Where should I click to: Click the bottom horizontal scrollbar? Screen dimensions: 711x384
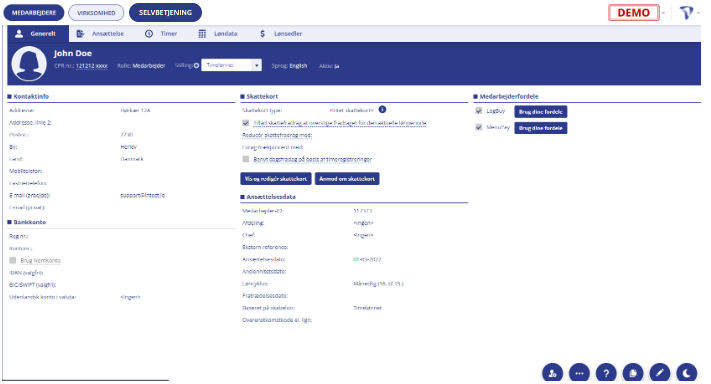click(86, 380)
